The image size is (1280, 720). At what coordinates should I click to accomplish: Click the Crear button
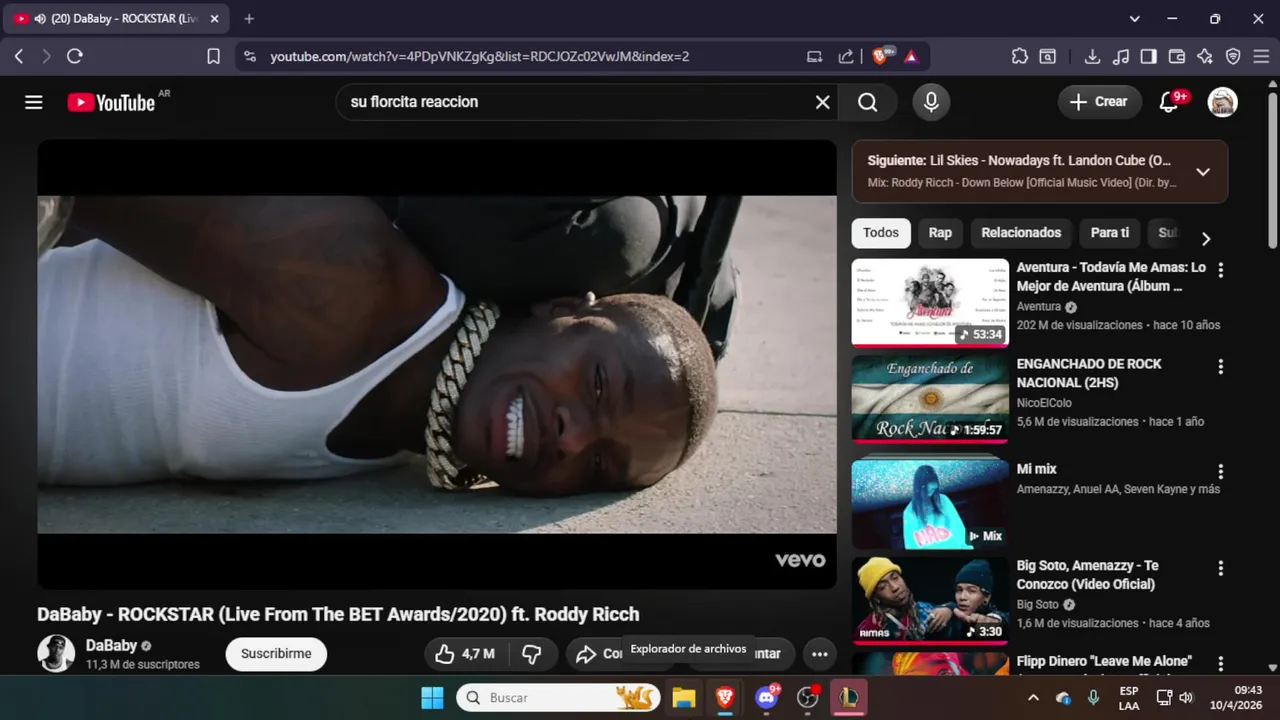click(1099, 102)
